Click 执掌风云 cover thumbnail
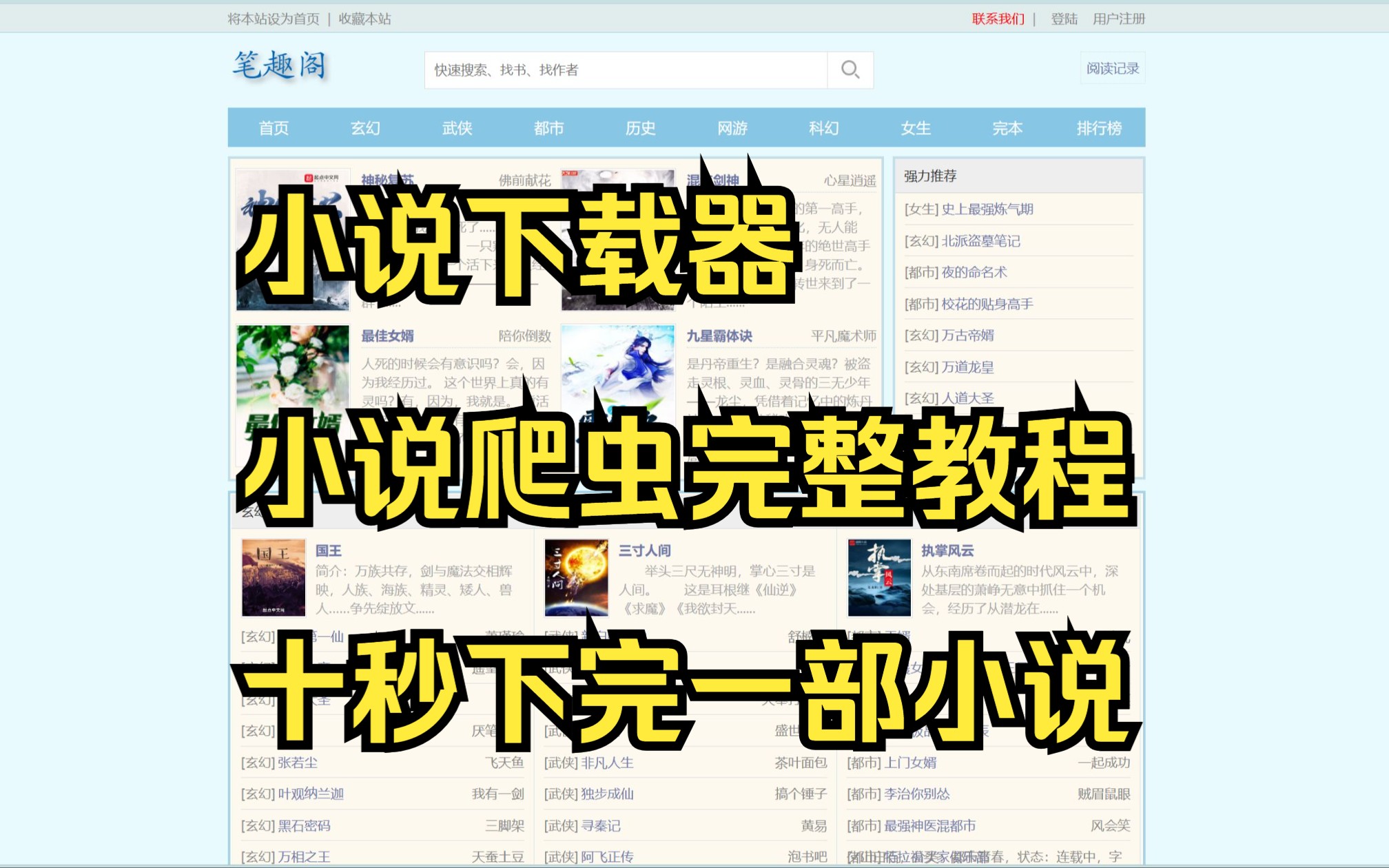 coord(879,577)
